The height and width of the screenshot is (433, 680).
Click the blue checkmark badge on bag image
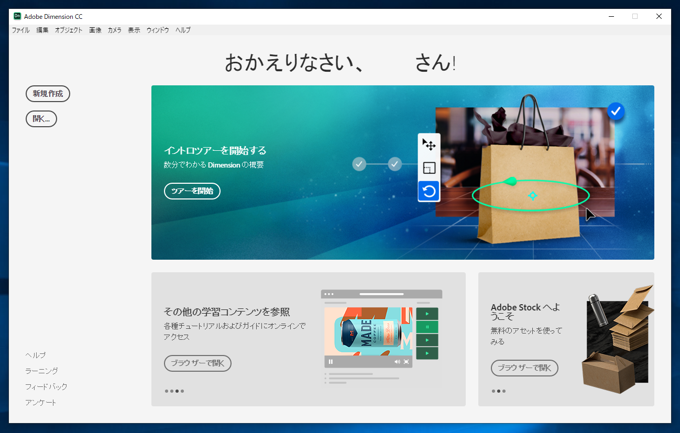pyautogui.click(x=616, y=112)
